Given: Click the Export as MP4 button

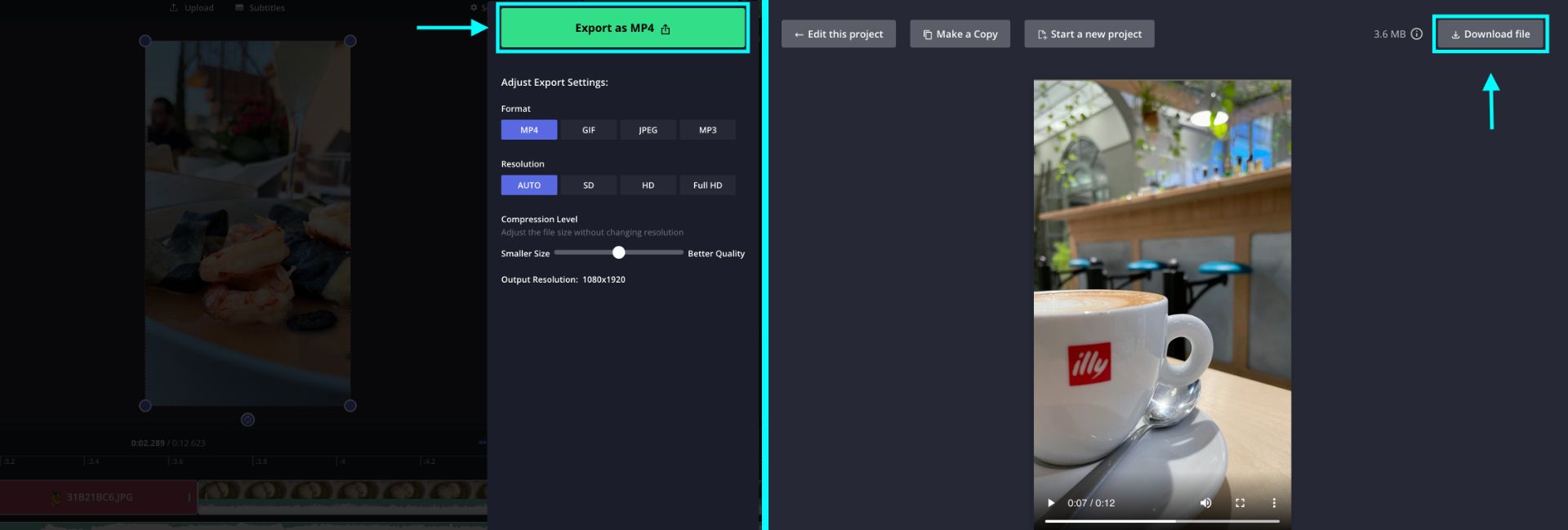Looking at the screenshot, I should [622, 29].
